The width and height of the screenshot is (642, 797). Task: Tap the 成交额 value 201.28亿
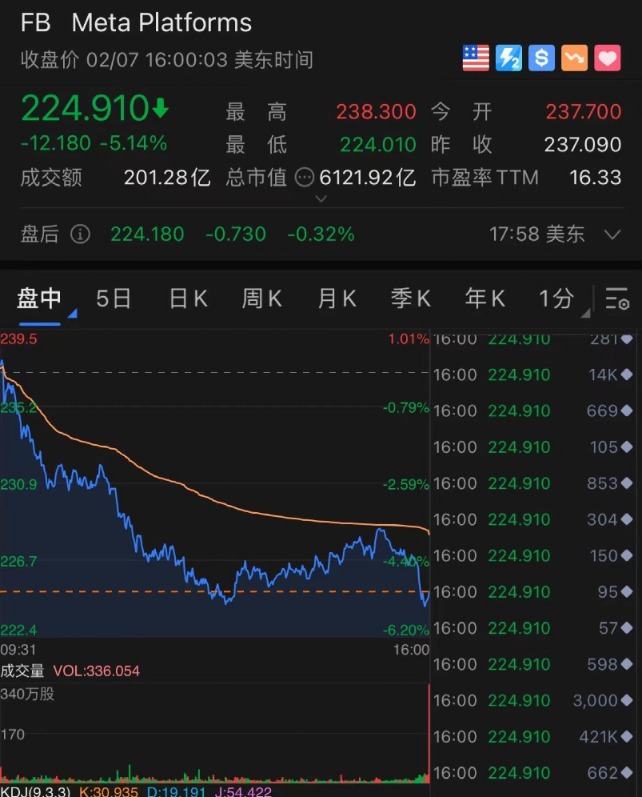point(167,177)
